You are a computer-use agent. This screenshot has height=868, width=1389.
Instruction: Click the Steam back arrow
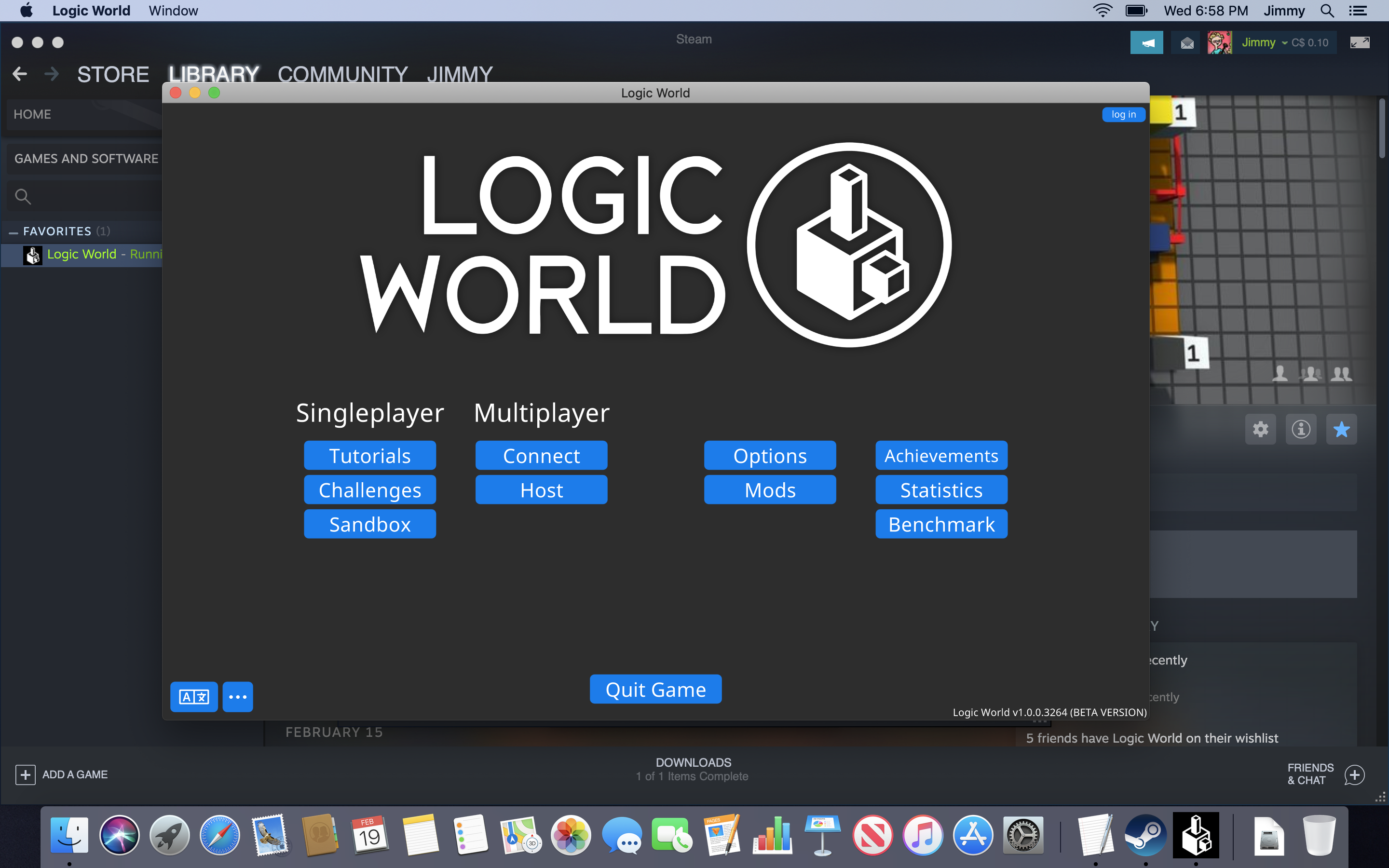pos(20,74)
